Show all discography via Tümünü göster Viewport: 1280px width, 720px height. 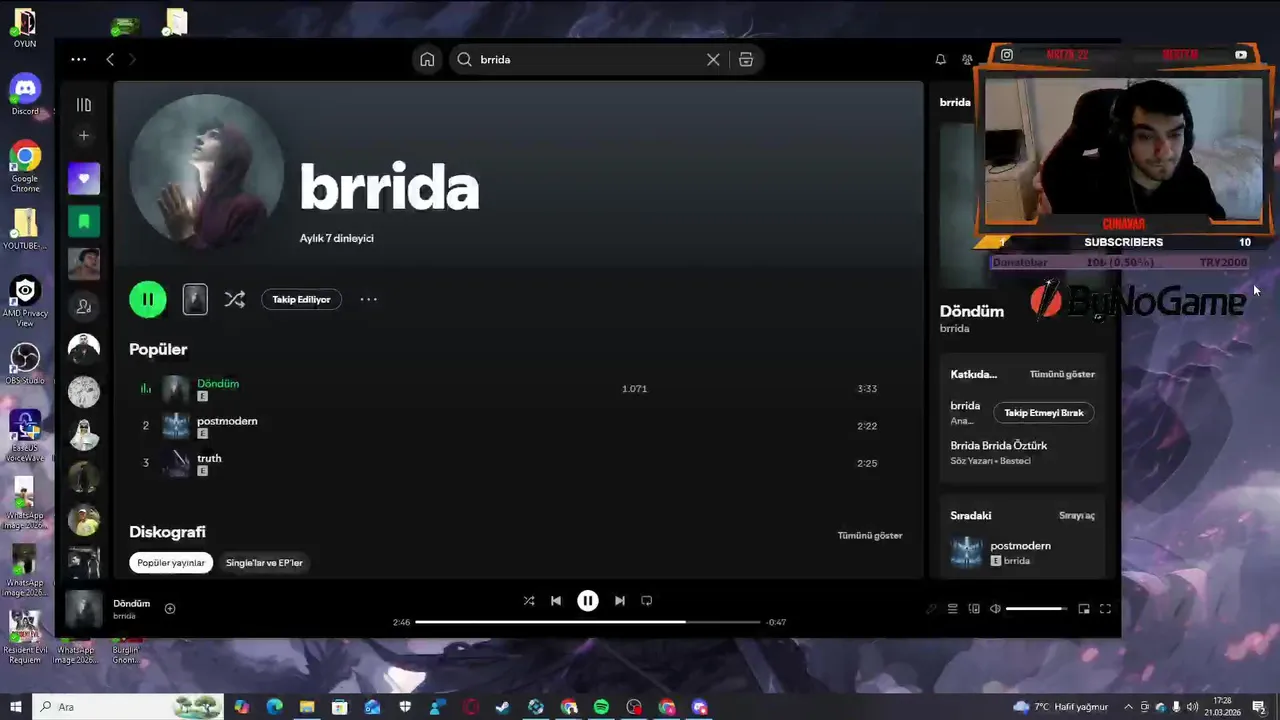pyautogui.click(x=869, y=535)
